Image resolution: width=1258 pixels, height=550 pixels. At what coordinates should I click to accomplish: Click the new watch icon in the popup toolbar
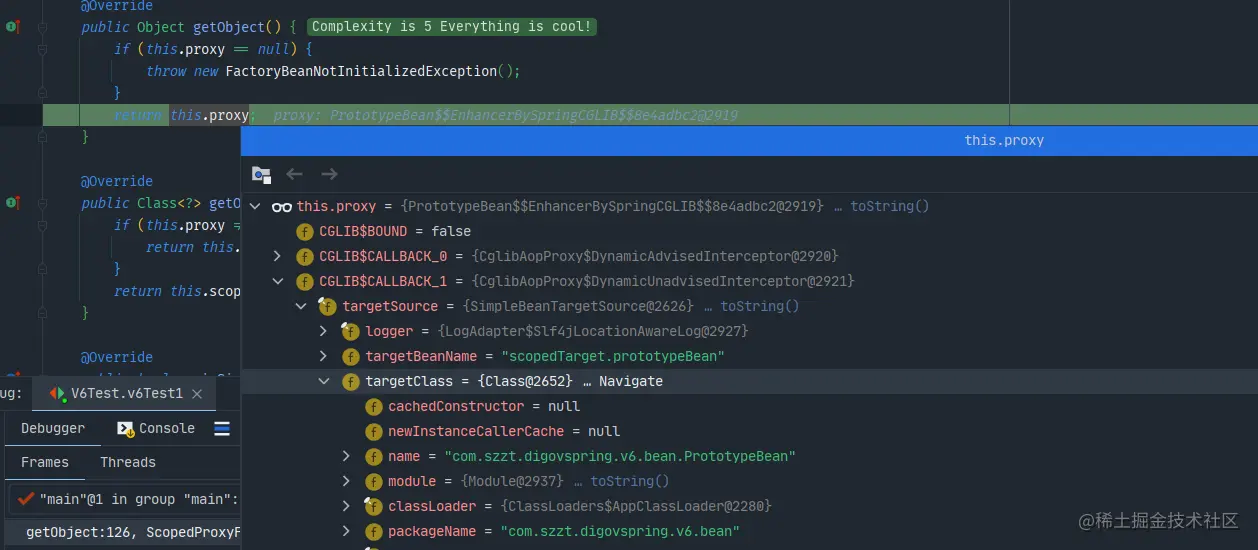(261, 174)
